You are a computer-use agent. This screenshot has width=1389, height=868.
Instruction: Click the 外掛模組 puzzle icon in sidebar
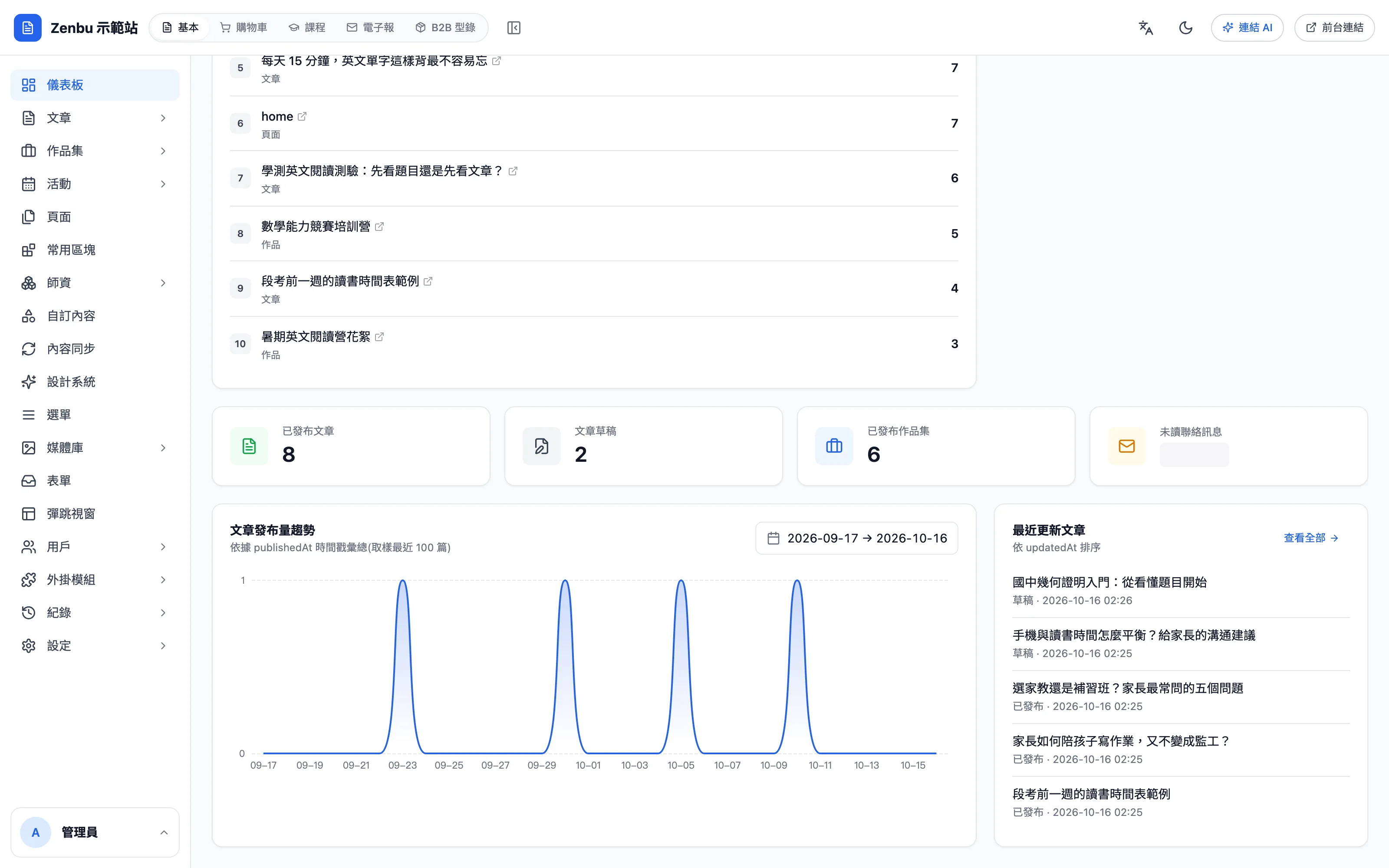[28, 580]
